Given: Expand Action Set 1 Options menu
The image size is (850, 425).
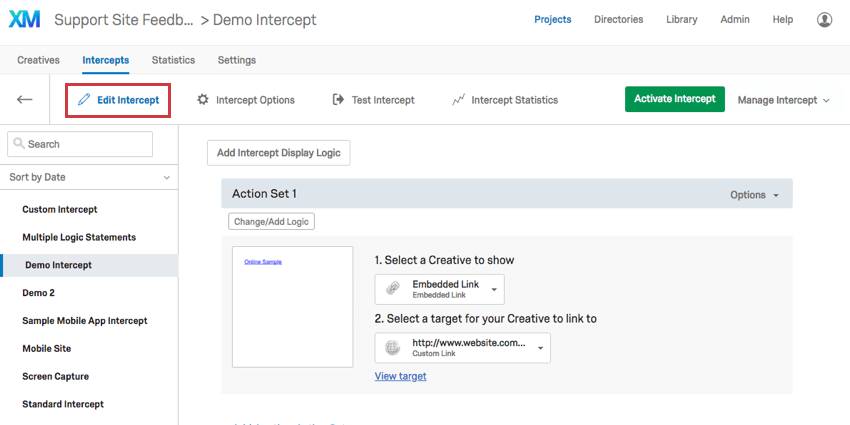Looking at the screenshot, I should pos(754,195).
